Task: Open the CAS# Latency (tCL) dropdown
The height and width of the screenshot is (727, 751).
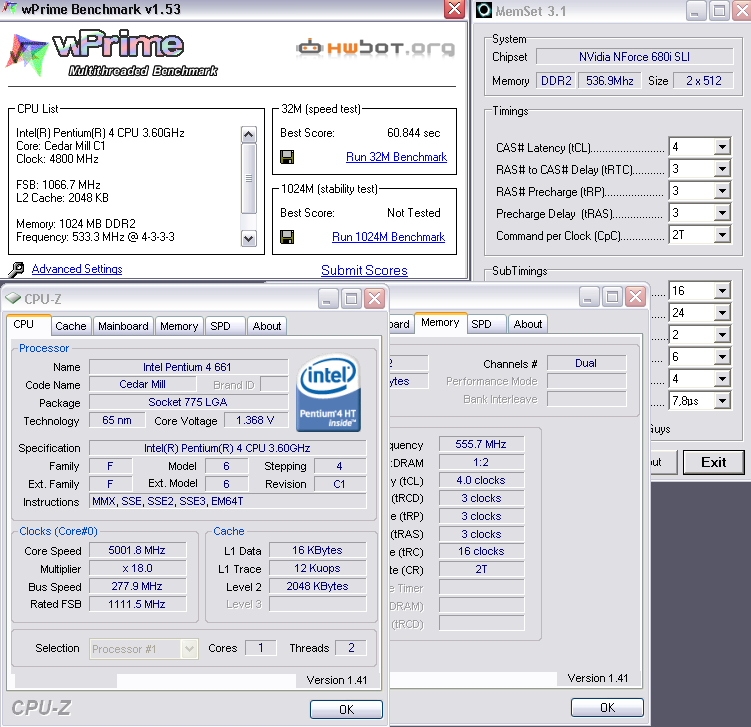Action: [722, 147]
